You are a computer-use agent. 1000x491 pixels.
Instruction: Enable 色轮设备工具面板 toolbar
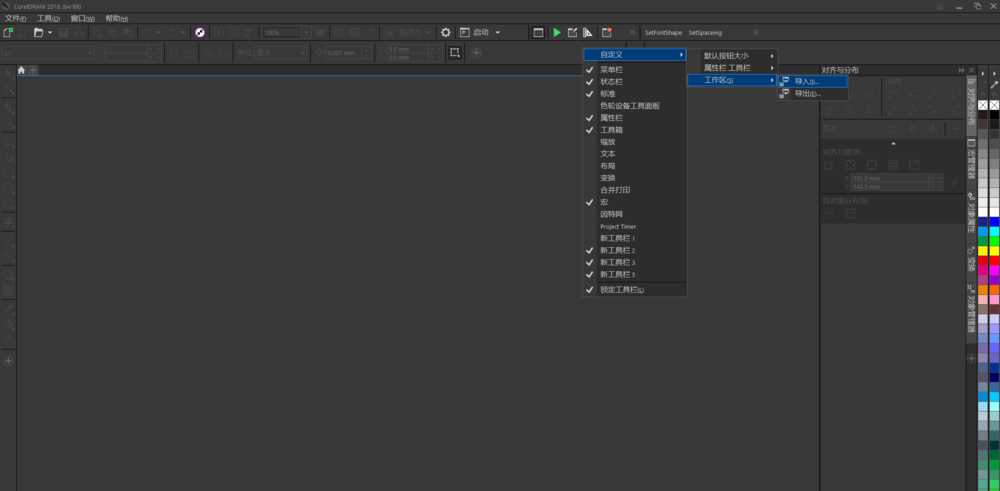(x=635, y=106)
